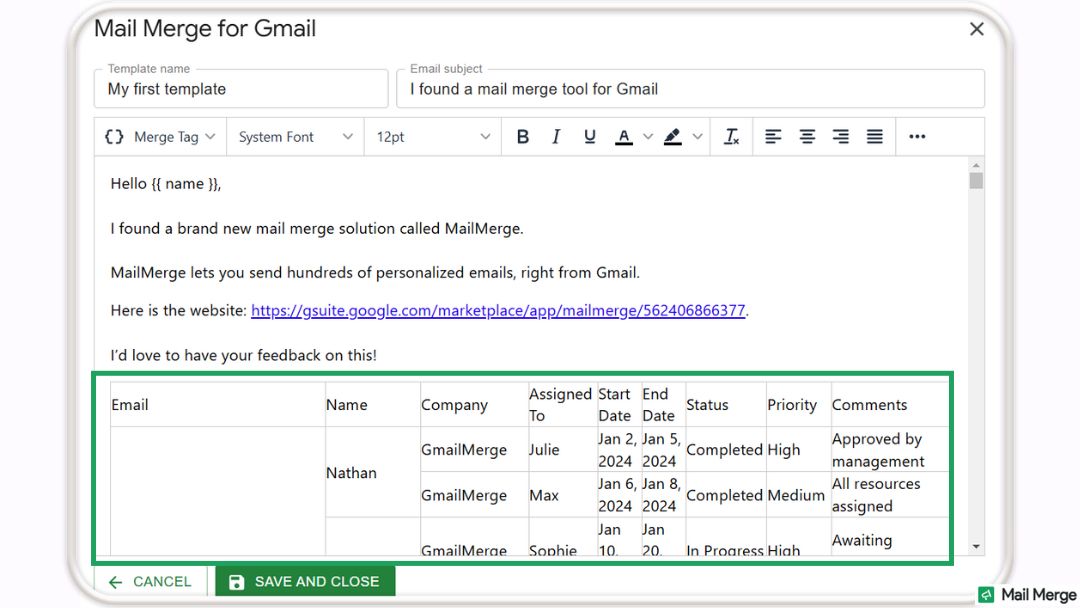This screenshot has width=1080, height=608.
Task: Click the Company column header
Action: click(474, 405)
